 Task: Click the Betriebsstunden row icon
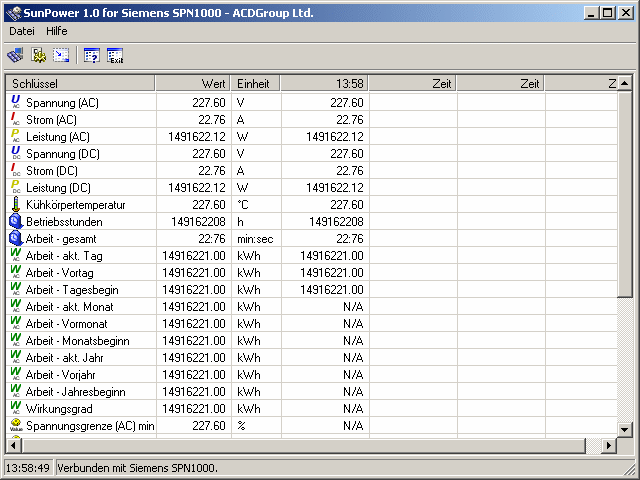coord(15,222)
